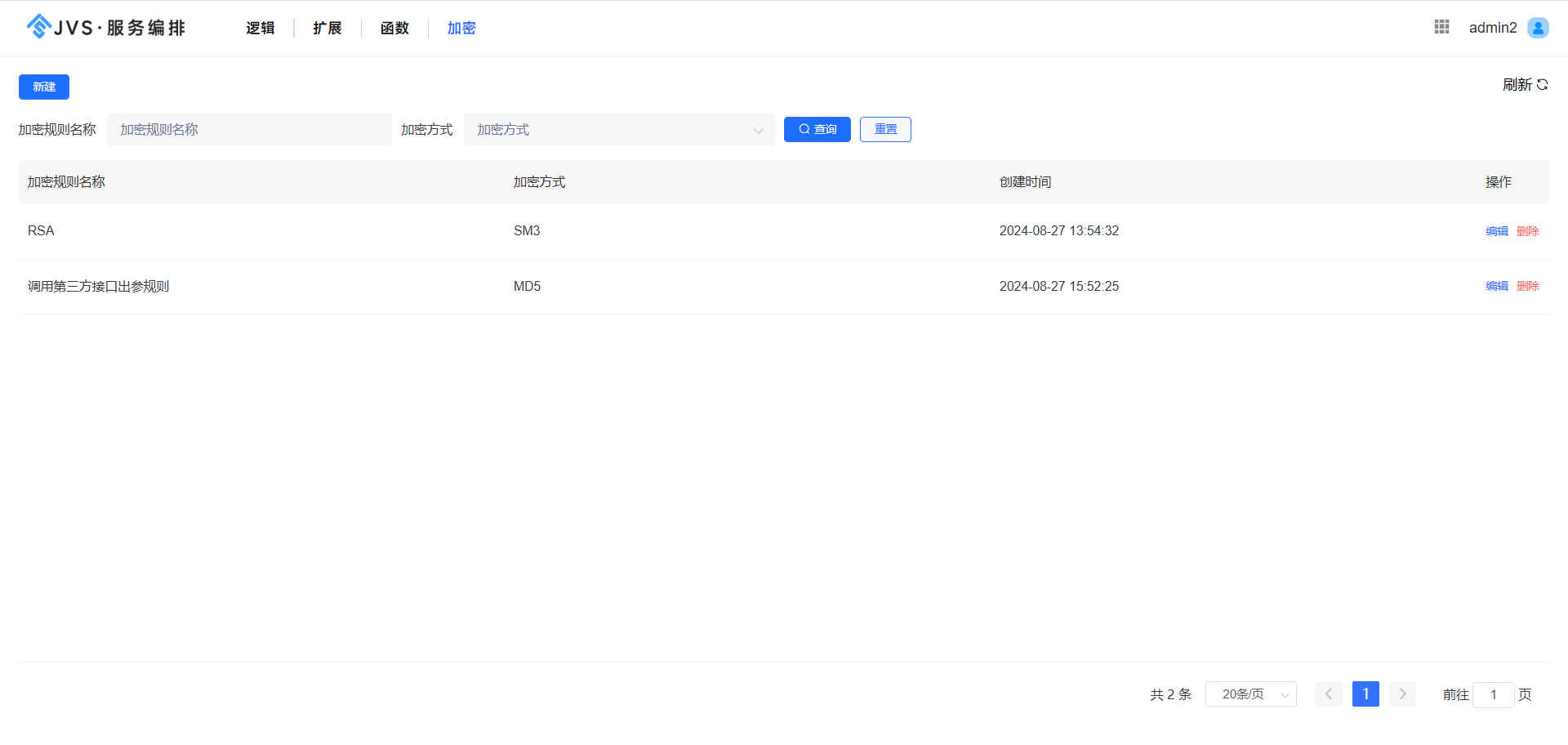Image resolution: width=1568 pixels, height=745 pixels.
Task: Switch to the 扩展 tab
Action: [327, 28]
